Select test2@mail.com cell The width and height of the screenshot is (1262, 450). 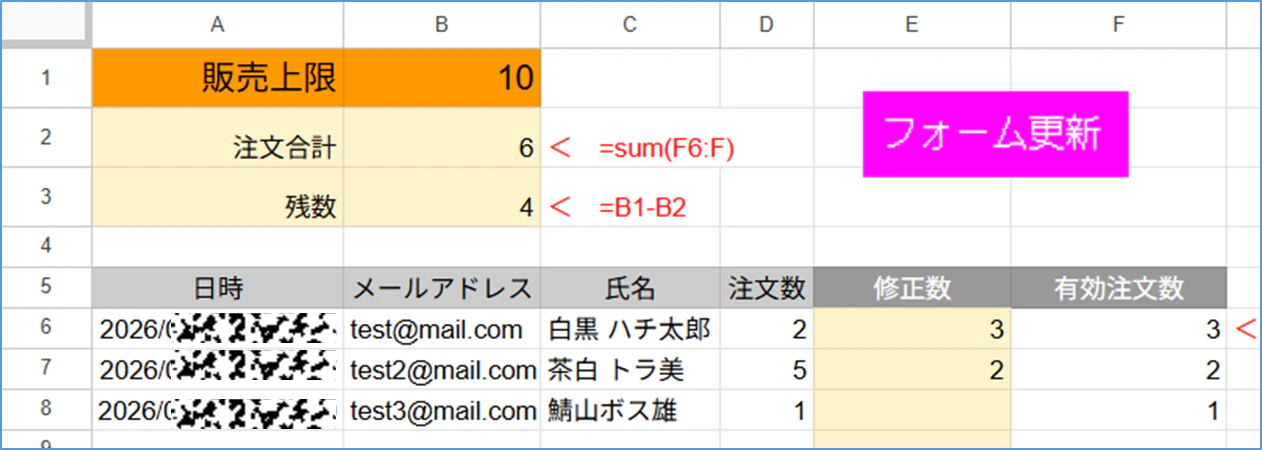pos(442,371)
